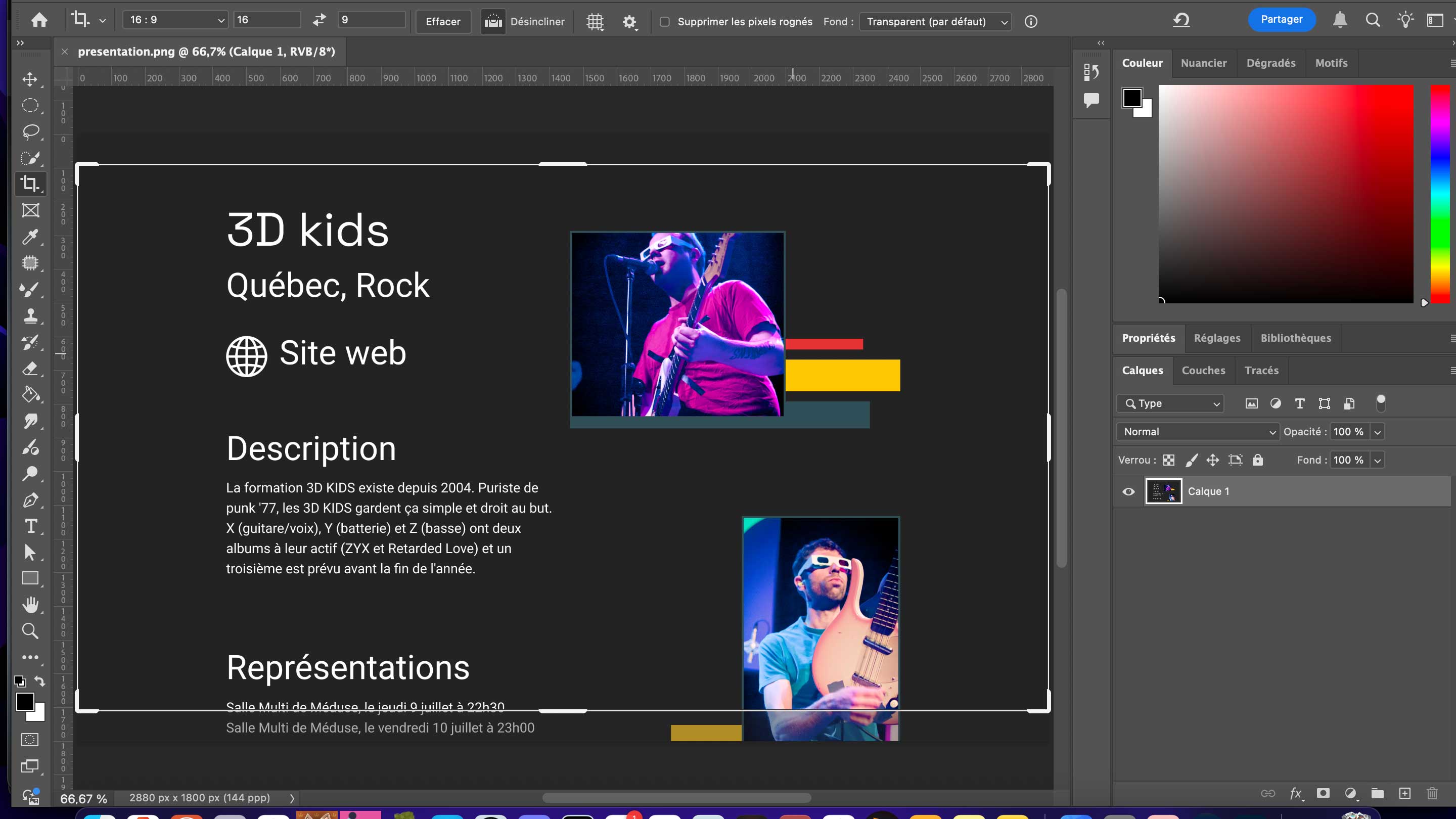Expand the Fond Transparent dropdown
Image resolution: width=1456 pixels, height=819 pixels.
point(935,21)
